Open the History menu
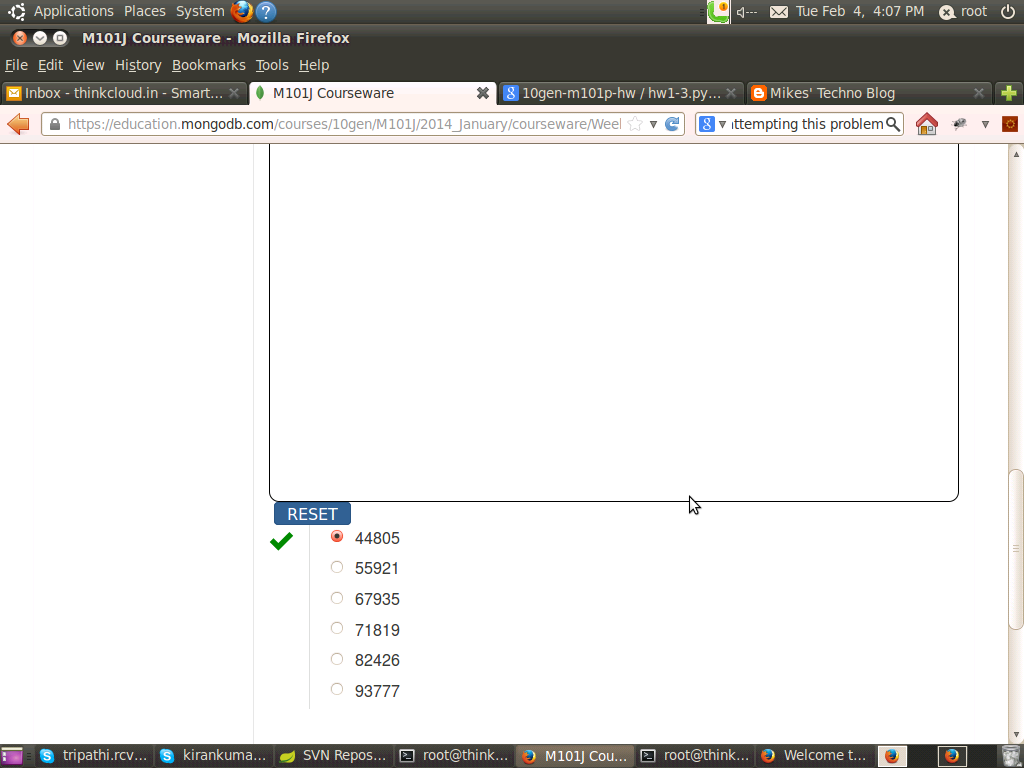 (138, 65)
